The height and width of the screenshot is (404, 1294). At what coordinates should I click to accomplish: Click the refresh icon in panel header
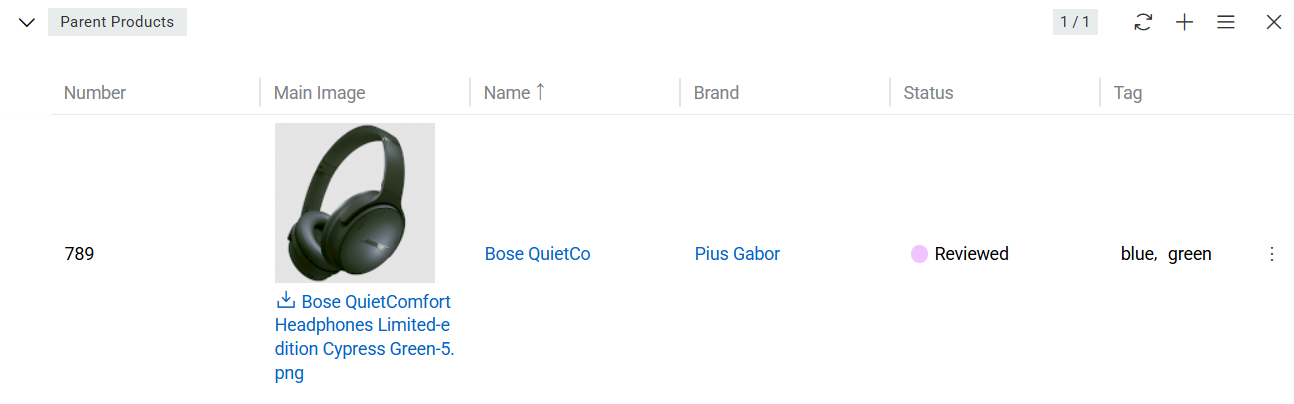point(1143,22)
